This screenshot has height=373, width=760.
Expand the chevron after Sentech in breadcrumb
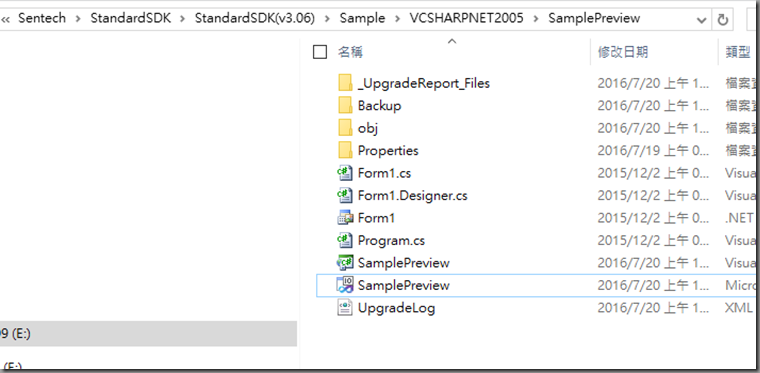point(78,19)
